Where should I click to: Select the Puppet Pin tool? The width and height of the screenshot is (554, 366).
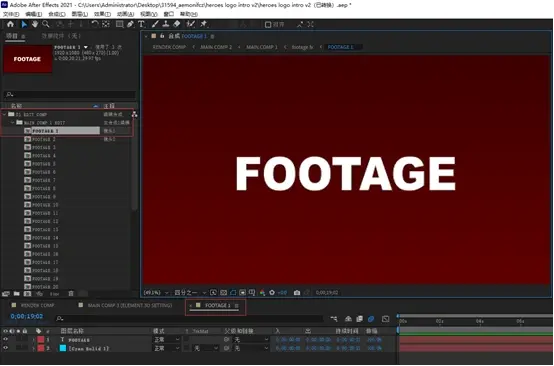coord(204,24)
